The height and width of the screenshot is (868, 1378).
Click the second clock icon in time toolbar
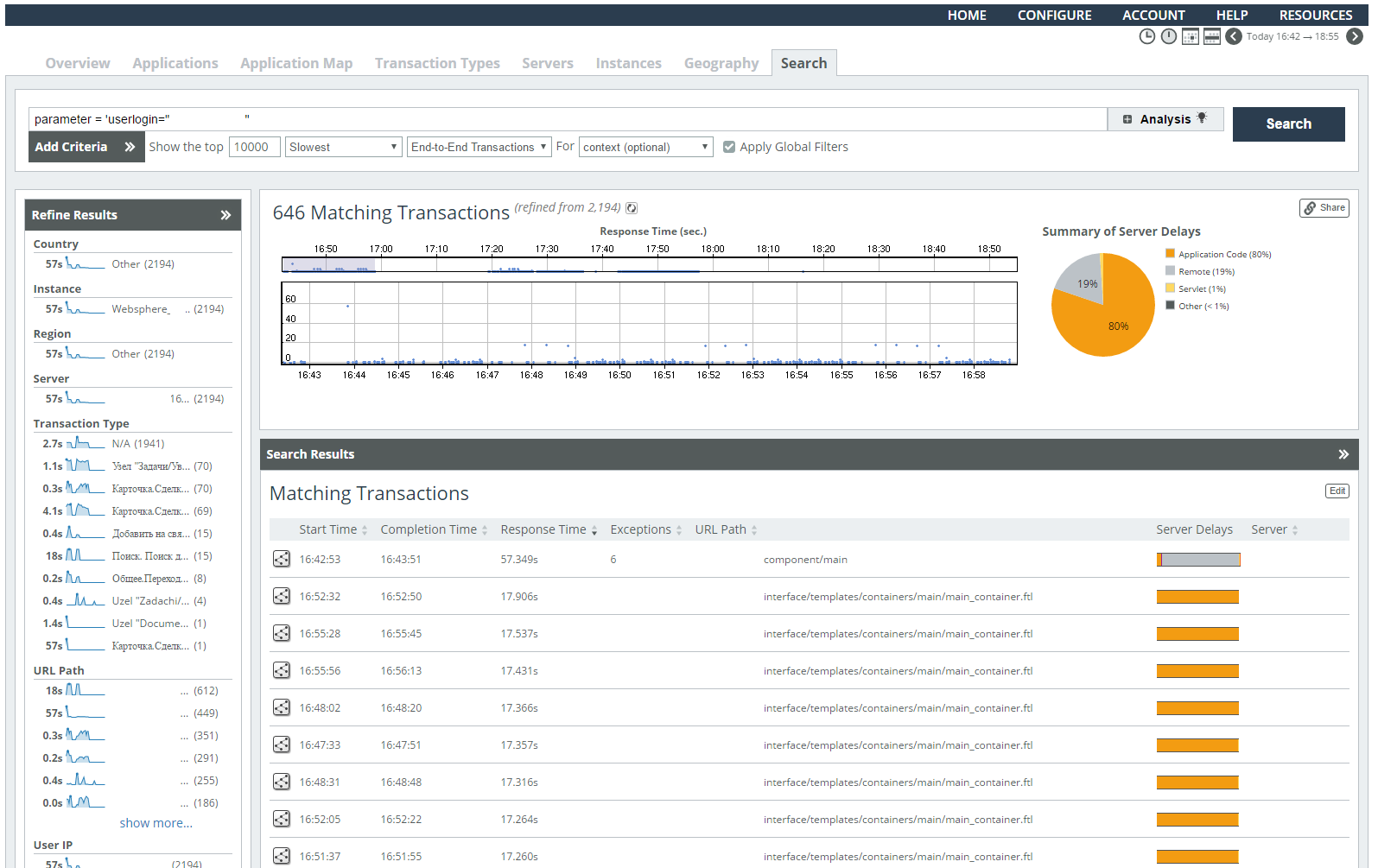click(1168, 36)
